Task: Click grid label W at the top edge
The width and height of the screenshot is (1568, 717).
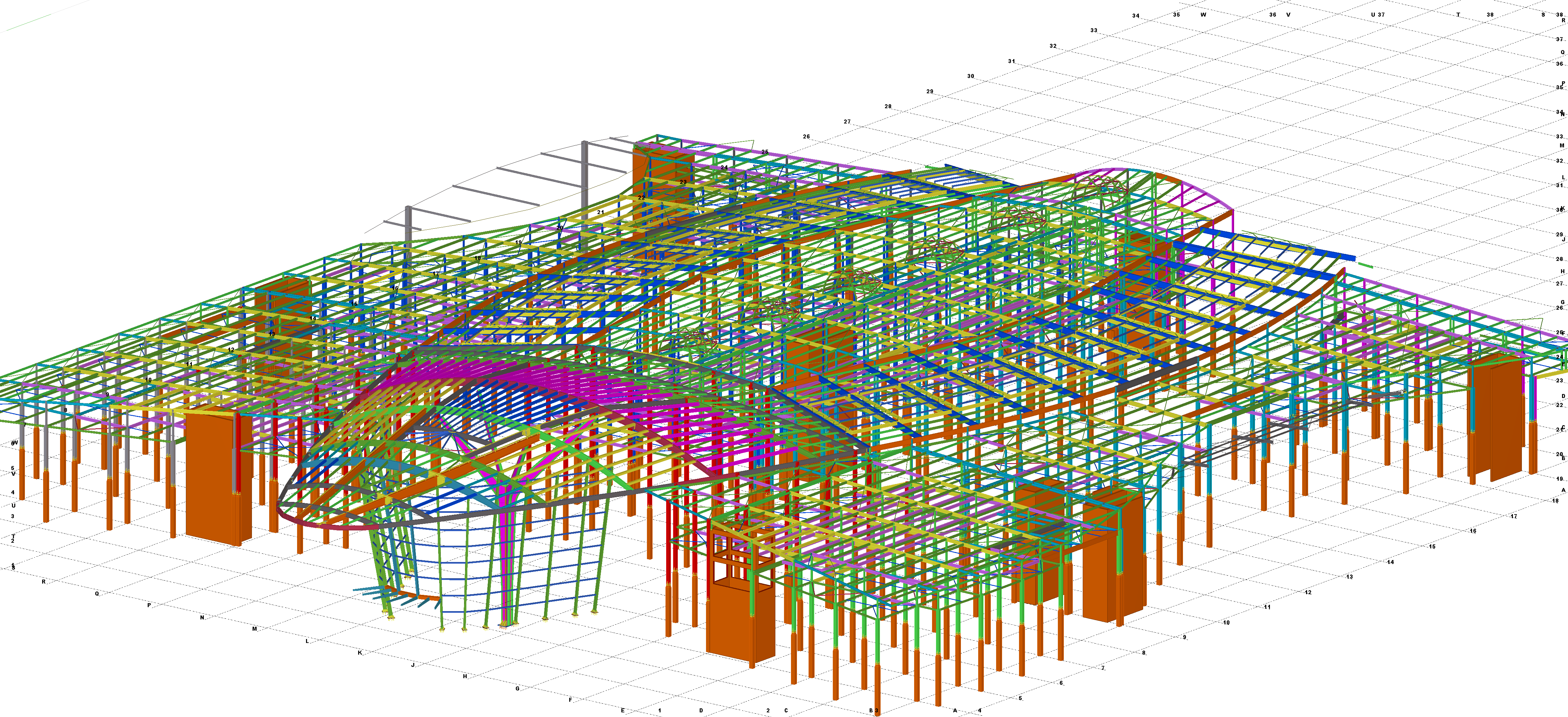Action: click(1203, 15)
